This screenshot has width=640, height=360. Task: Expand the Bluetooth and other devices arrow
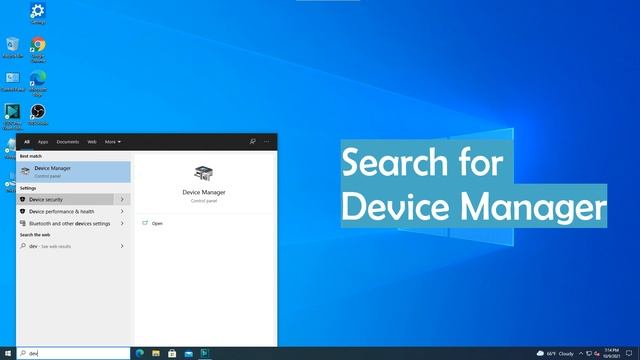coord(122,224)
